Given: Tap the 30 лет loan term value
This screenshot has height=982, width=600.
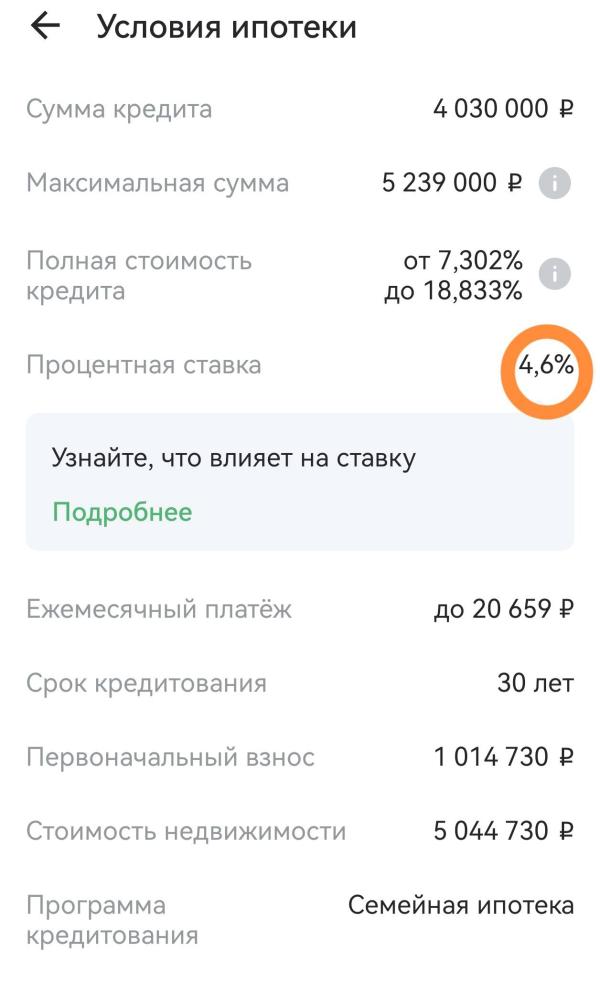Looking at the screenshot, I should point(535,683).
